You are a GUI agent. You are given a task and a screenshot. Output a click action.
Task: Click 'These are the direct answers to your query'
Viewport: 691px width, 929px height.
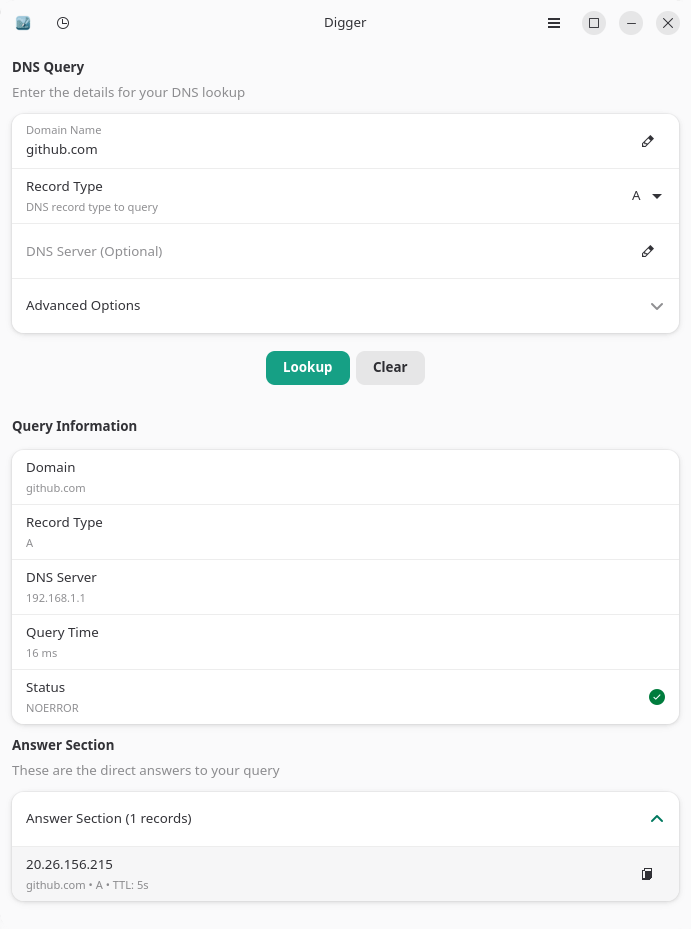tap(146, 770)
